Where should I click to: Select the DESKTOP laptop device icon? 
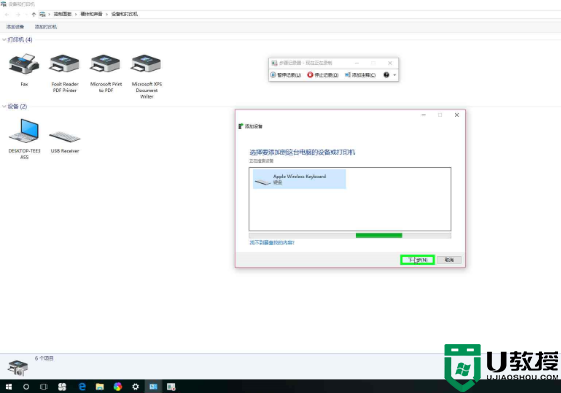24,131
